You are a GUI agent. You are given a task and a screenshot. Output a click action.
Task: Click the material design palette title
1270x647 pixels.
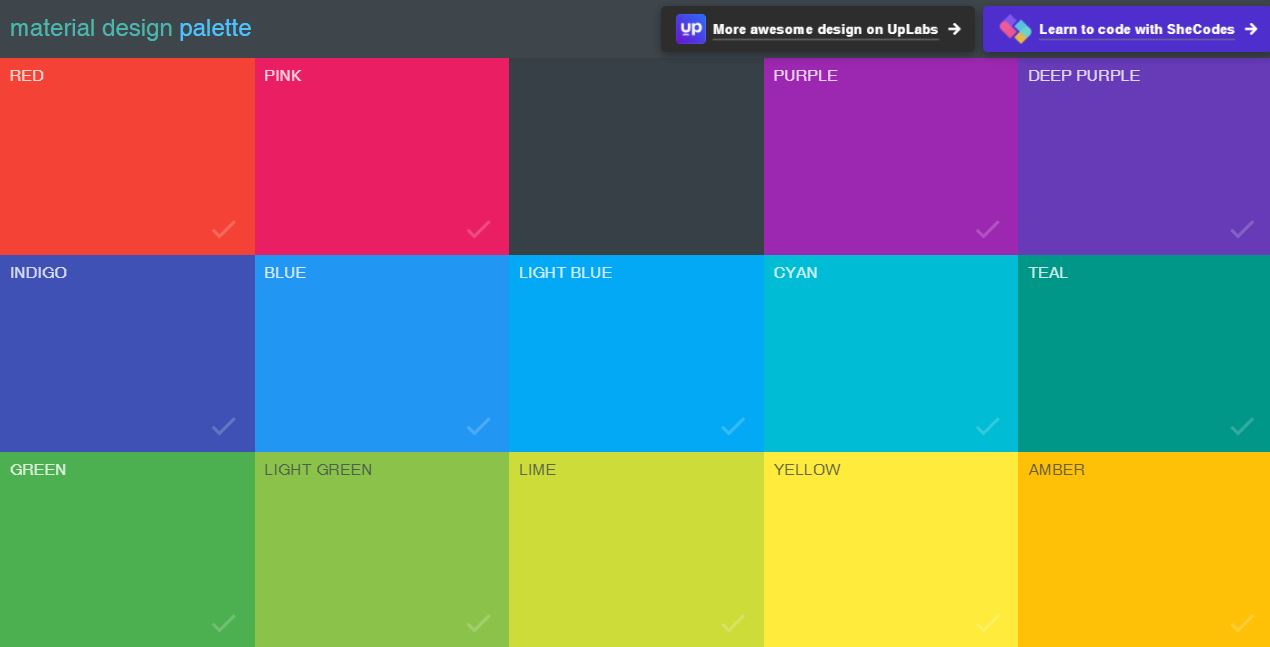[131, 28]
